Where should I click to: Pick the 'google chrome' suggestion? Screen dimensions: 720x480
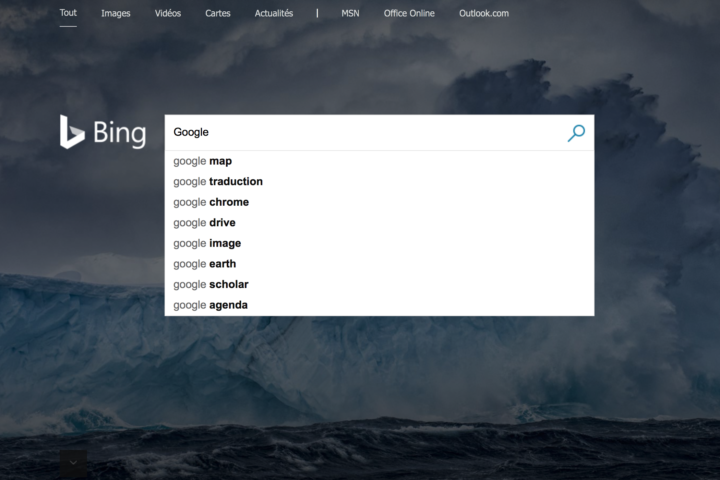[379, 202]
